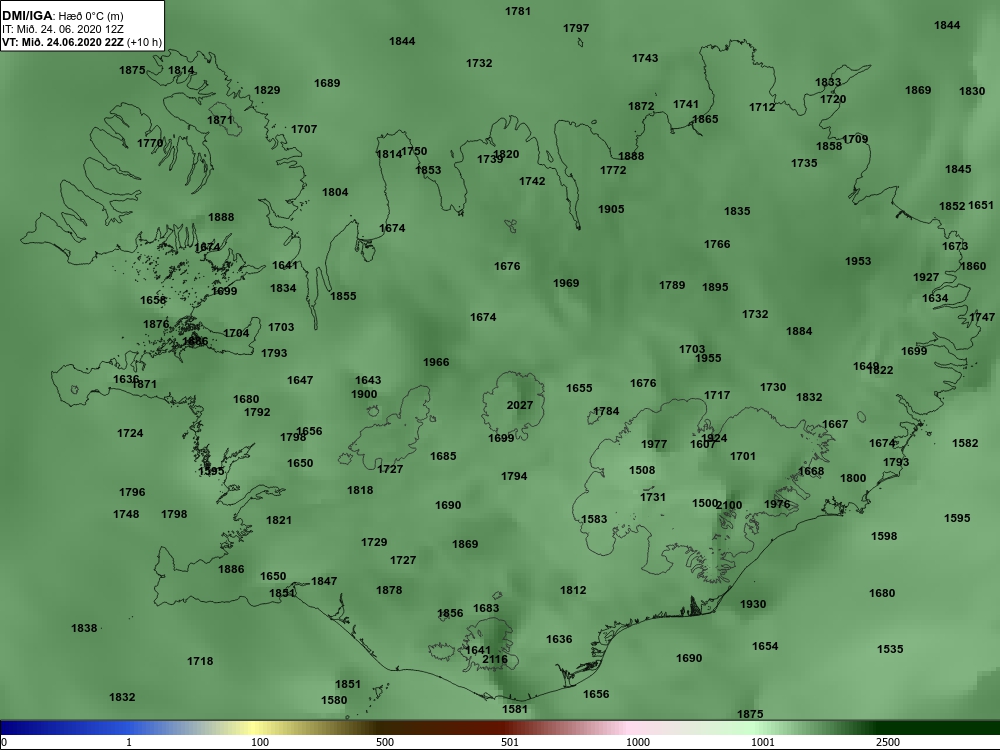Click the map value 1770
The width and height of the screenshot is (1000, 750).
[150, 143]
